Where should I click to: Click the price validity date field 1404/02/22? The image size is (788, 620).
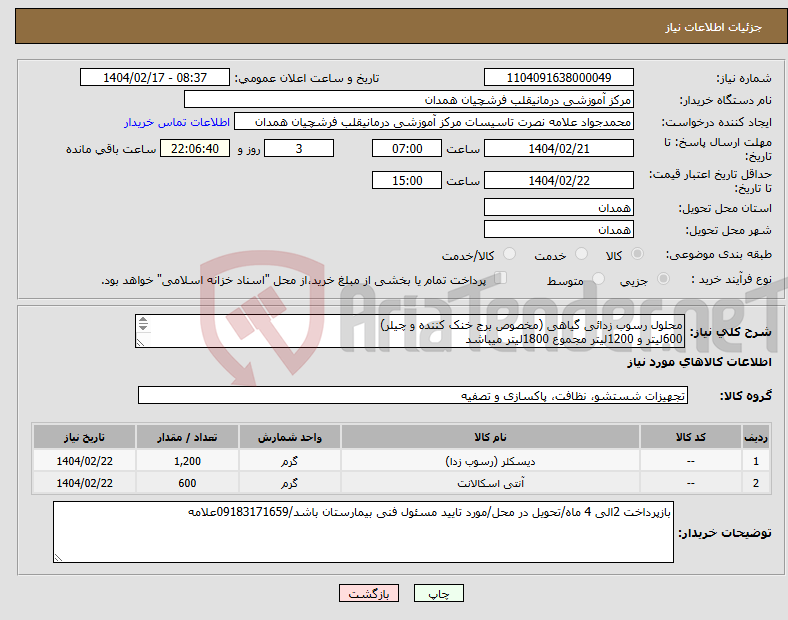click(558, 180)
